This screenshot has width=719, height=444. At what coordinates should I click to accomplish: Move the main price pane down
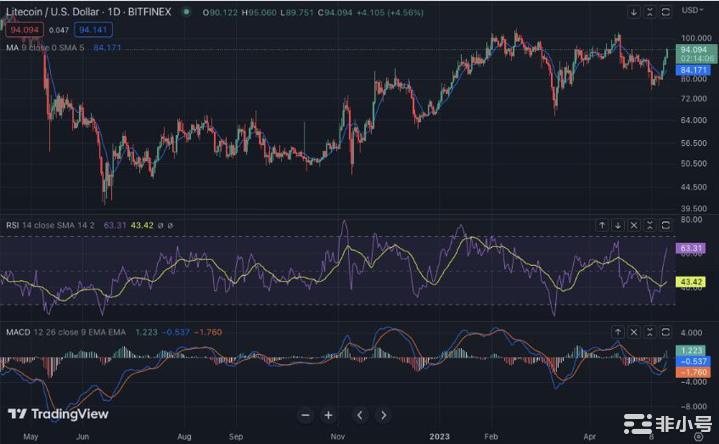click(634, 13)
